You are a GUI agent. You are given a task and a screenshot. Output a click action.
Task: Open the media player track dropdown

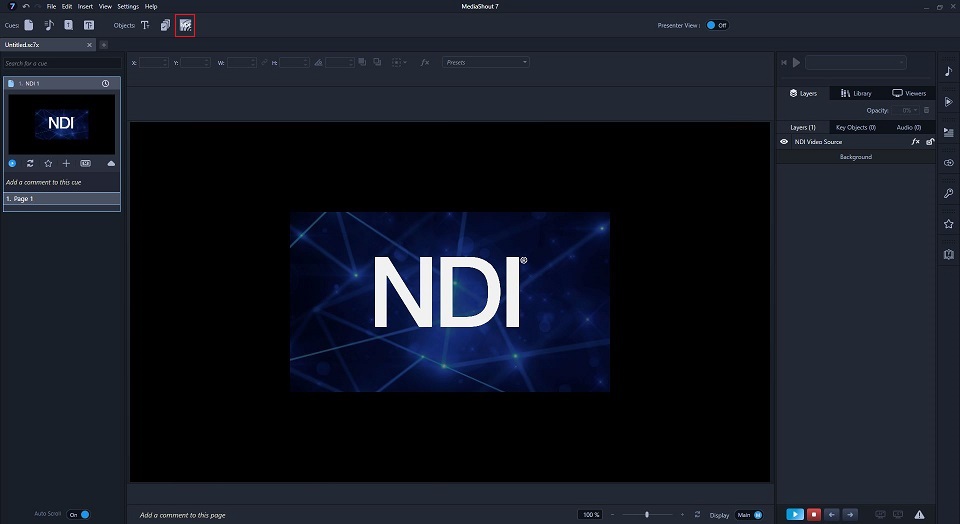pos(855,62)
